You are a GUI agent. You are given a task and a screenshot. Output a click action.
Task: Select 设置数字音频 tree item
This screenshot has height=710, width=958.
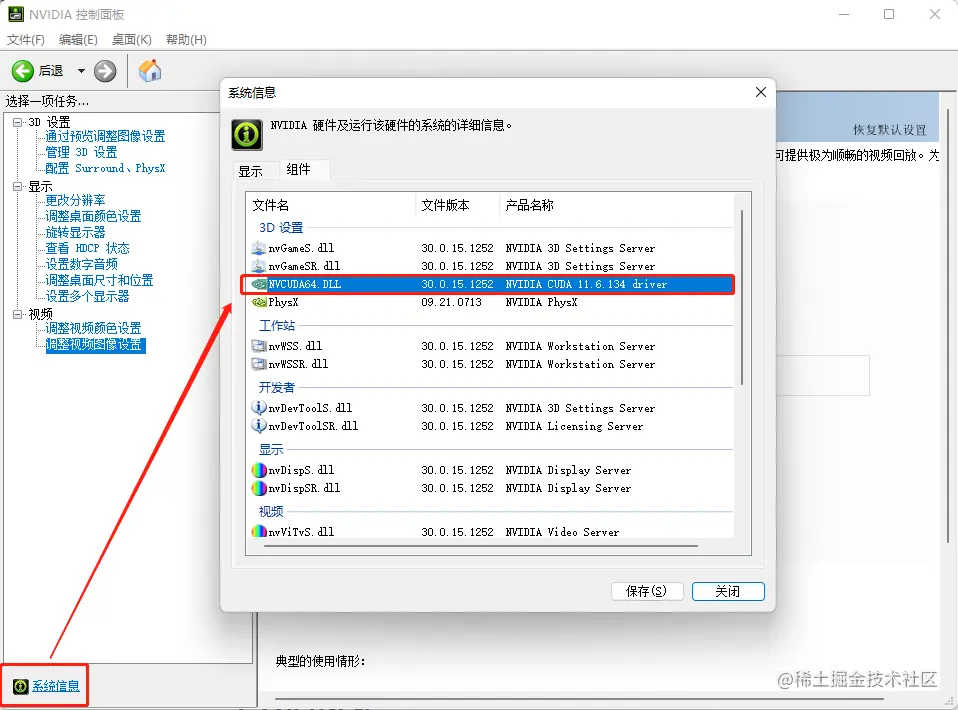coord(81,264)
